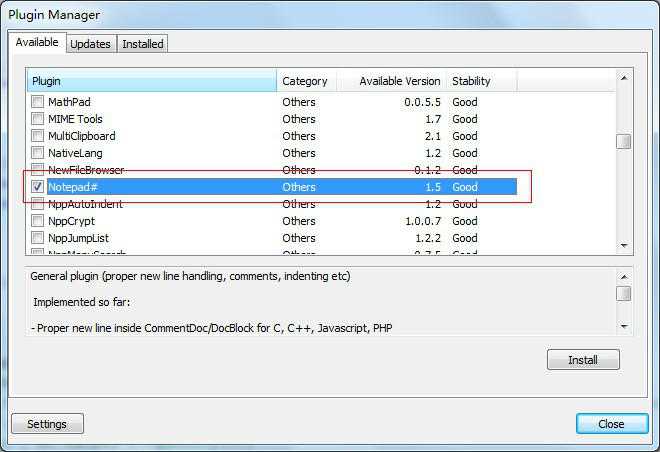Click version 1.0.0.7 in NppCrypt row
Viewport: 660px width, 452px height.
[423, 221]
